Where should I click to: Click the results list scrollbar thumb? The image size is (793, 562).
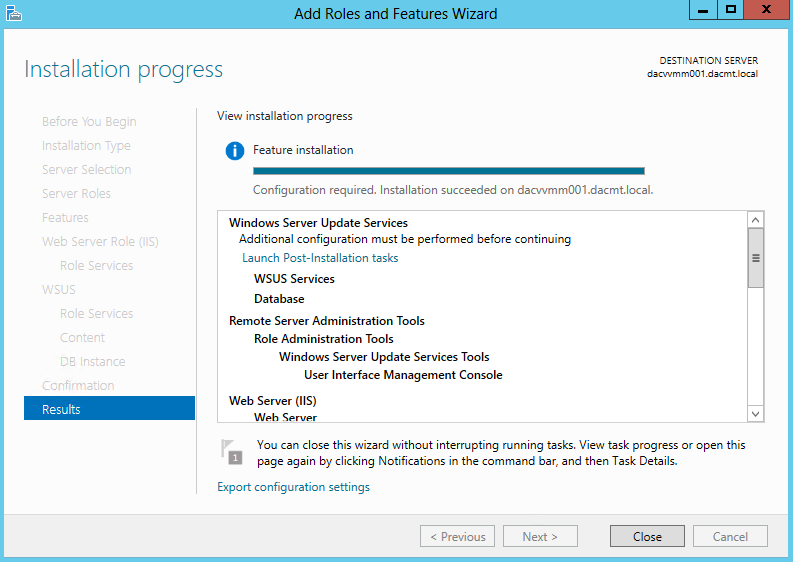point(755,258)
